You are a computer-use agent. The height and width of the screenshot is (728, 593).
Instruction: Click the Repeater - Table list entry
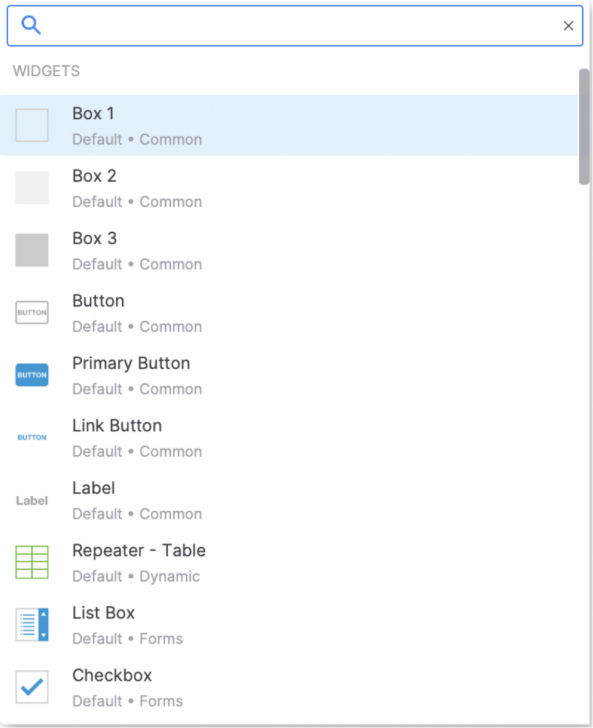289,562
